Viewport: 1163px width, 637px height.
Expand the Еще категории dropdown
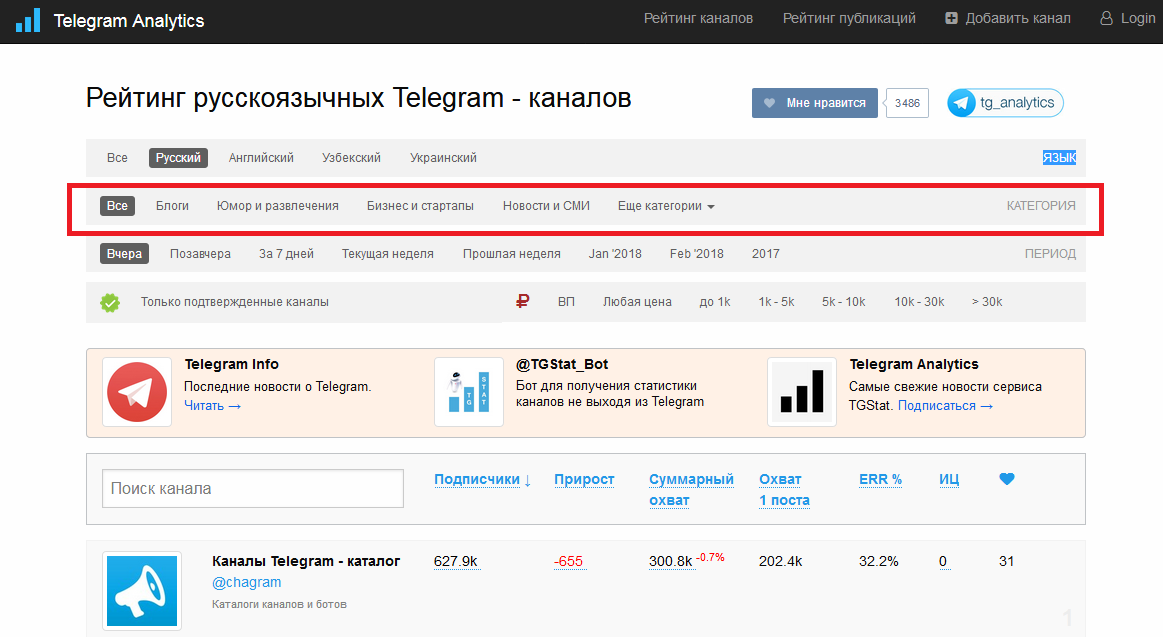665,206
